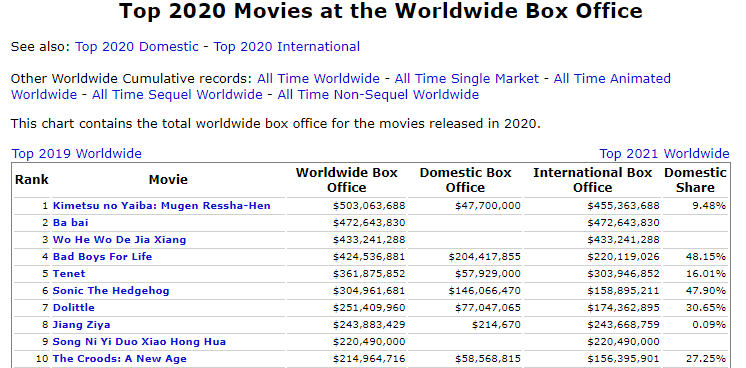Open Sonic The Hedgehog movie page
The image size is (746, 368).
point(111,290)
